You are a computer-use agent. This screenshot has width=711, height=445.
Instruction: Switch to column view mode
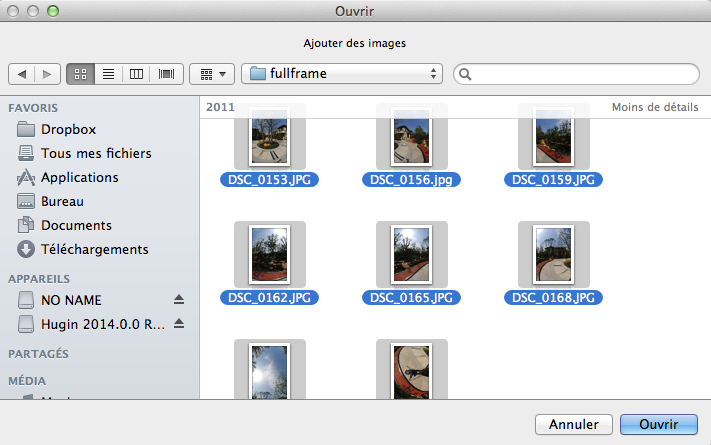(137, 74)
